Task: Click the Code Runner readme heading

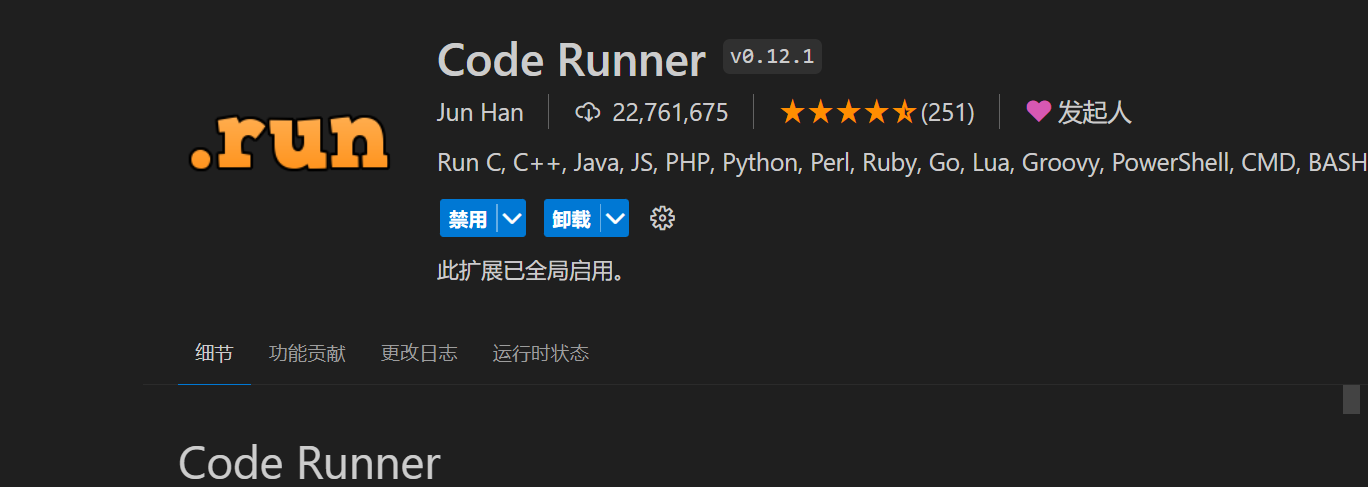Action: (309, 464)
